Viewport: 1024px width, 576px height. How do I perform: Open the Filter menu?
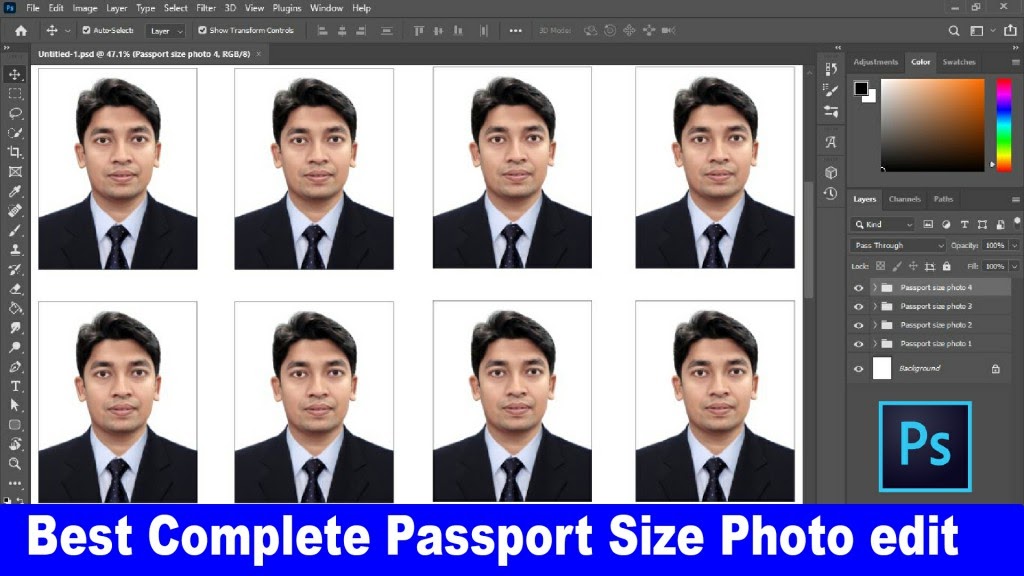(x=207, y=7)
